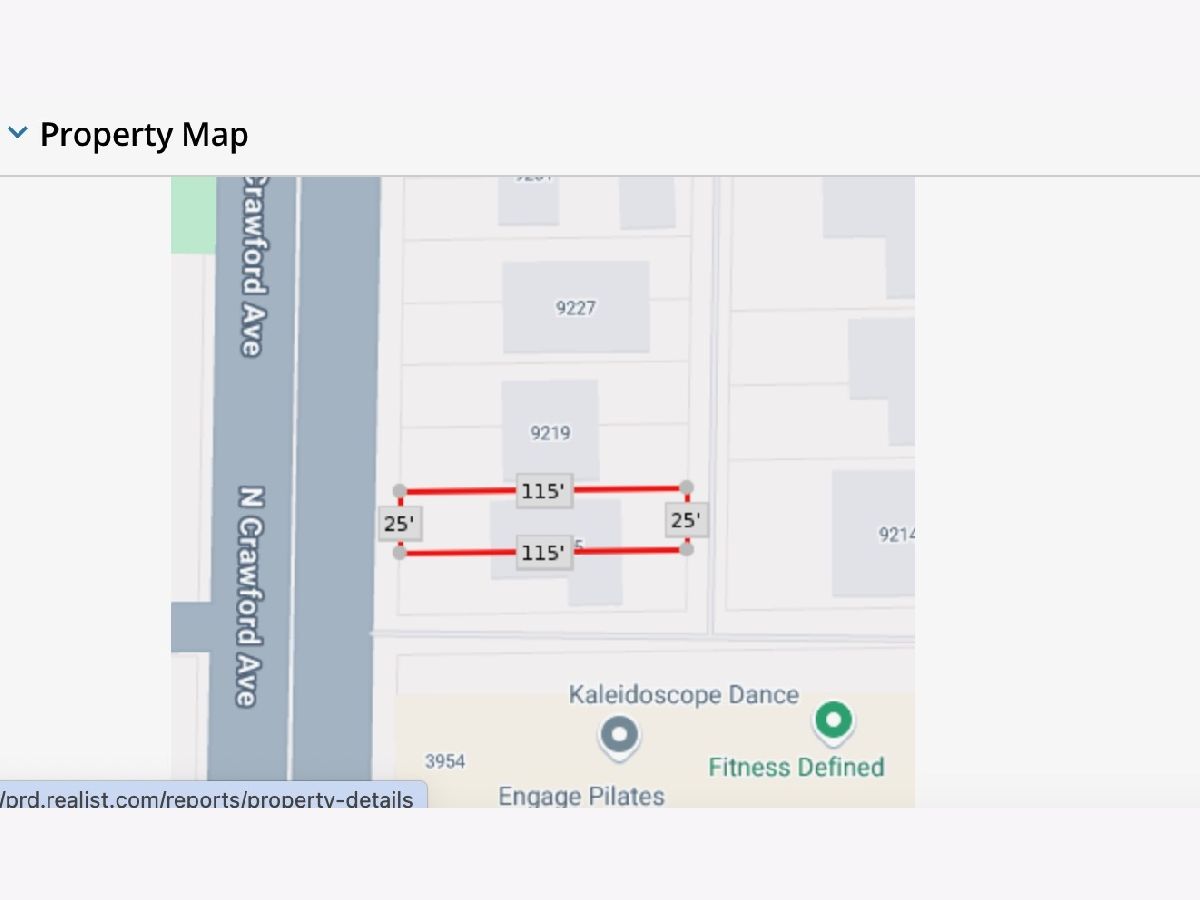Click the building labeled 9227
Screen dimensions: 1200x900
coord(576,307)
